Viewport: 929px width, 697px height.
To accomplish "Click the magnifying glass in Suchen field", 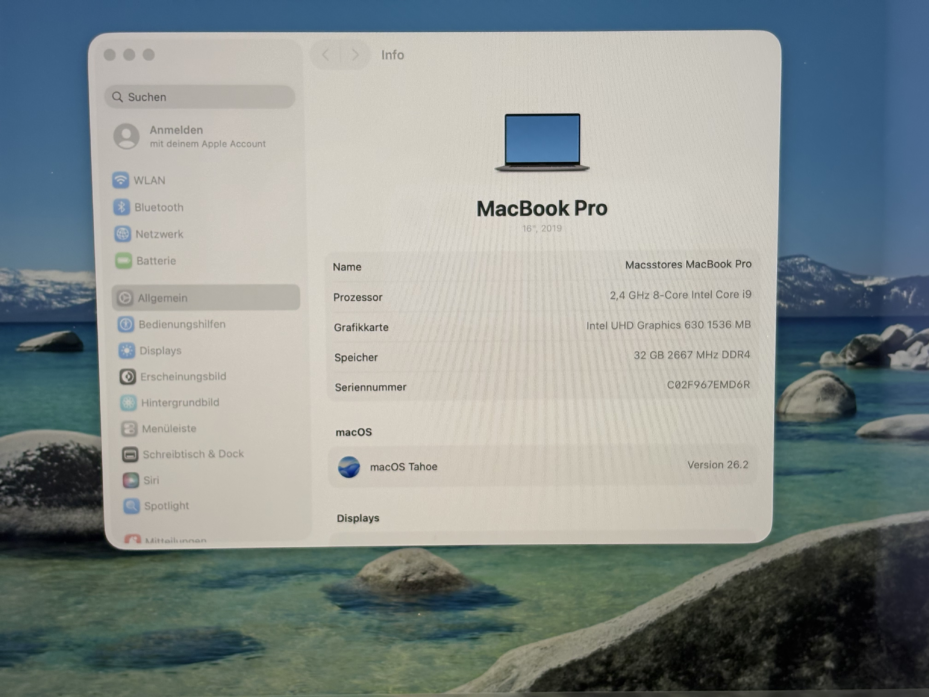I will coord(117,97).
